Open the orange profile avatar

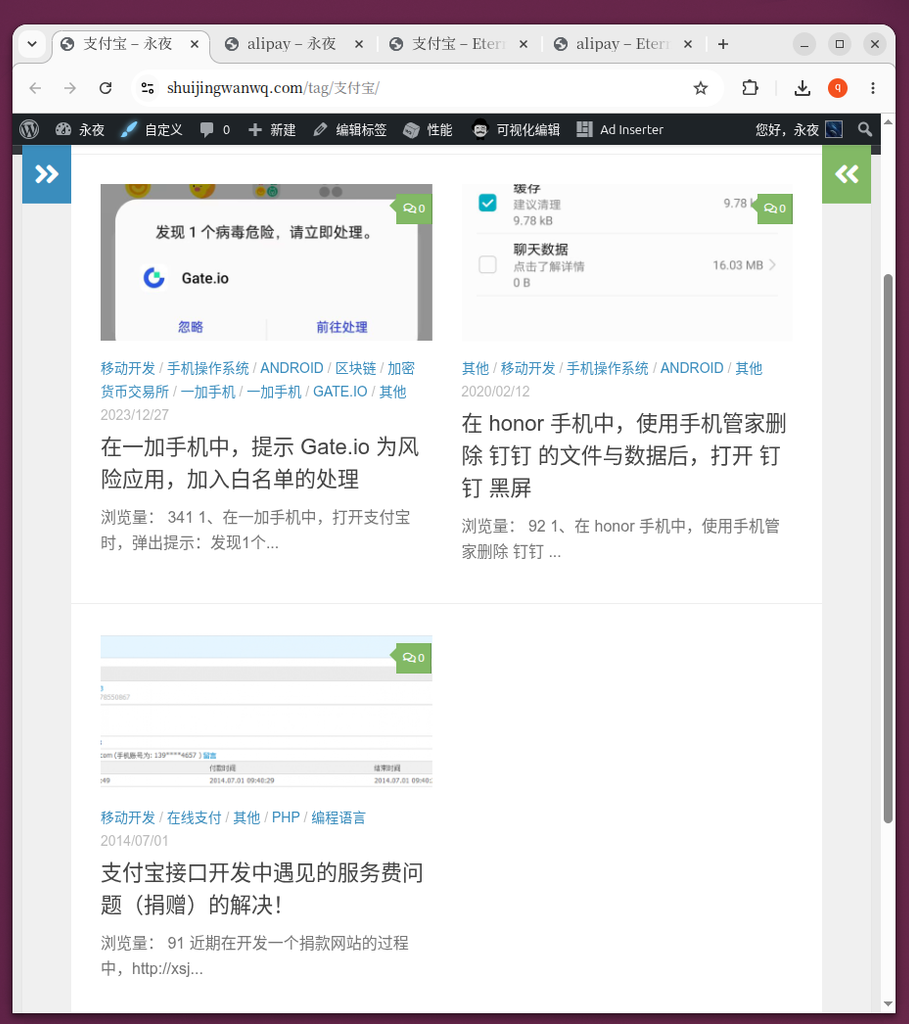coord(838,88)
